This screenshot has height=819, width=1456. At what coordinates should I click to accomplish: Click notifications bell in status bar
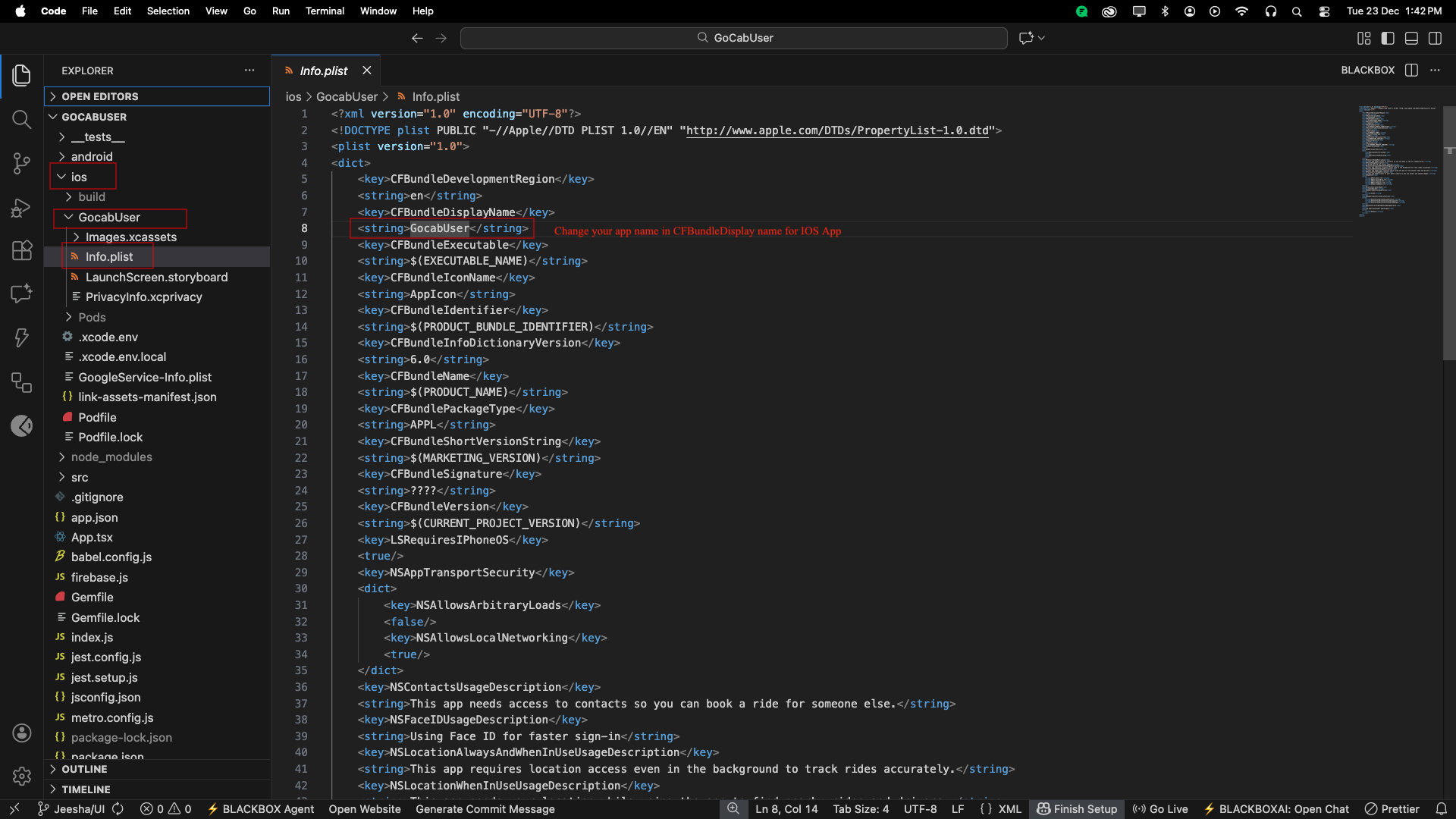coord(1441,809)
